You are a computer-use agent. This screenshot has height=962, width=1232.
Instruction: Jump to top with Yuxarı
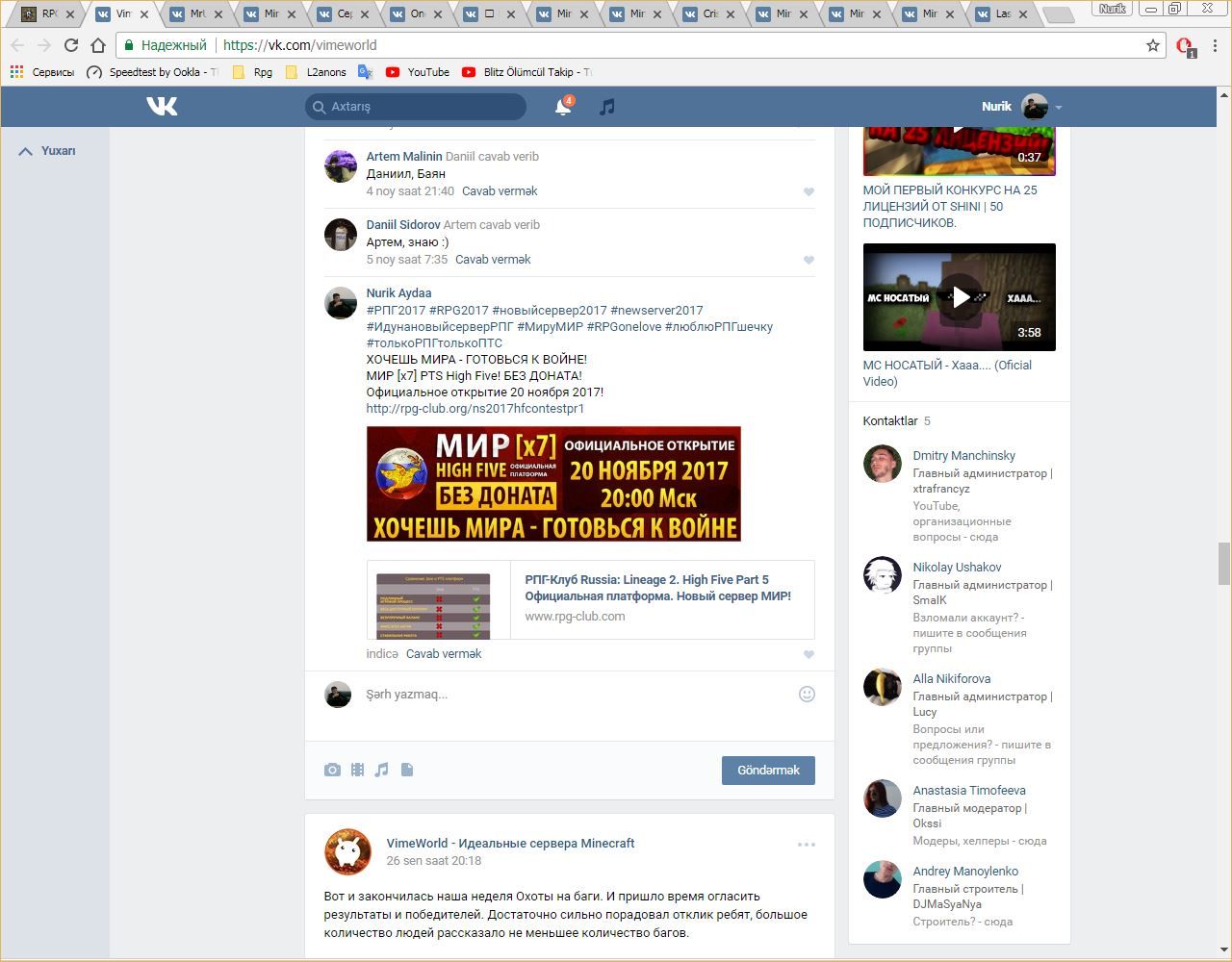coord(47,151)
